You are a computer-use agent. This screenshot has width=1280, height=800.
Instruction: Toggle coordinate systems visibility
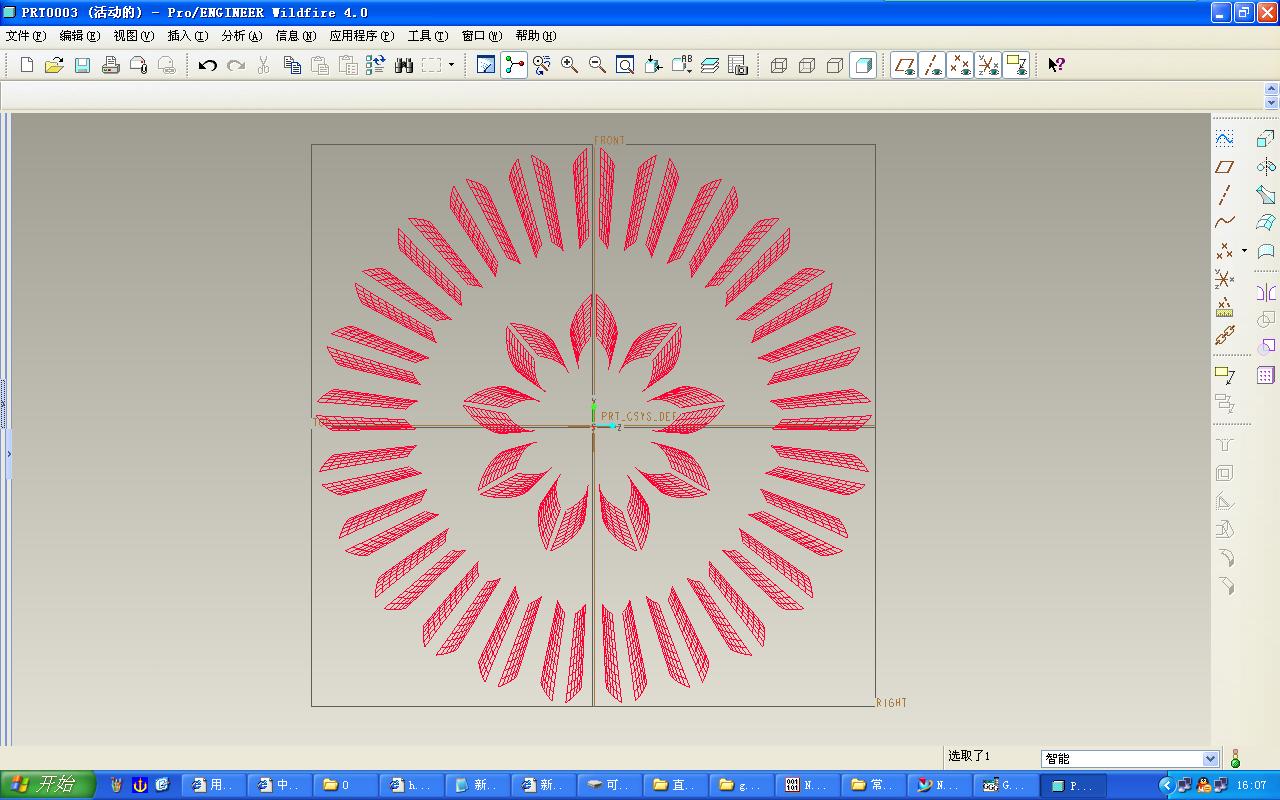coord(988,65)
